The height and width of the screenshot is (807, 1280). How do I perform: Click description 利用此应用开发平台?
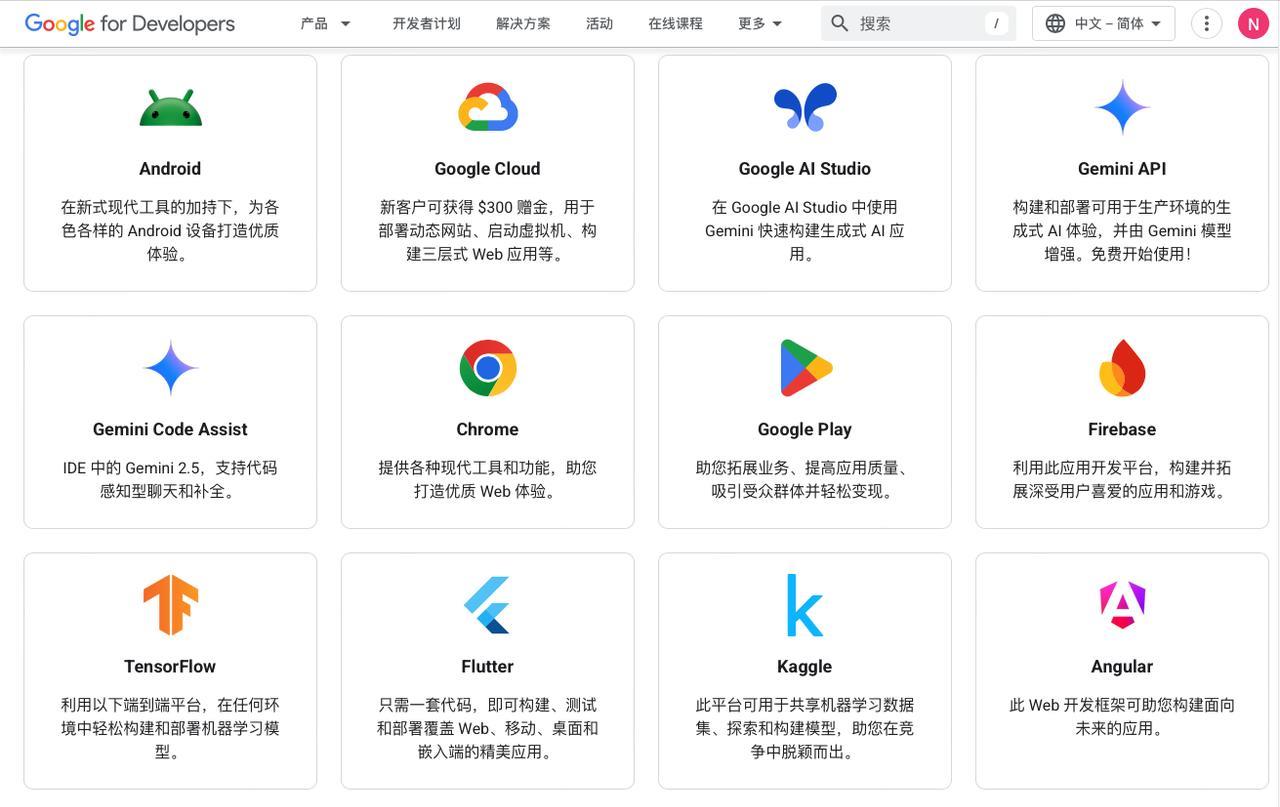pyautogui.click(x=1122, y=480)
